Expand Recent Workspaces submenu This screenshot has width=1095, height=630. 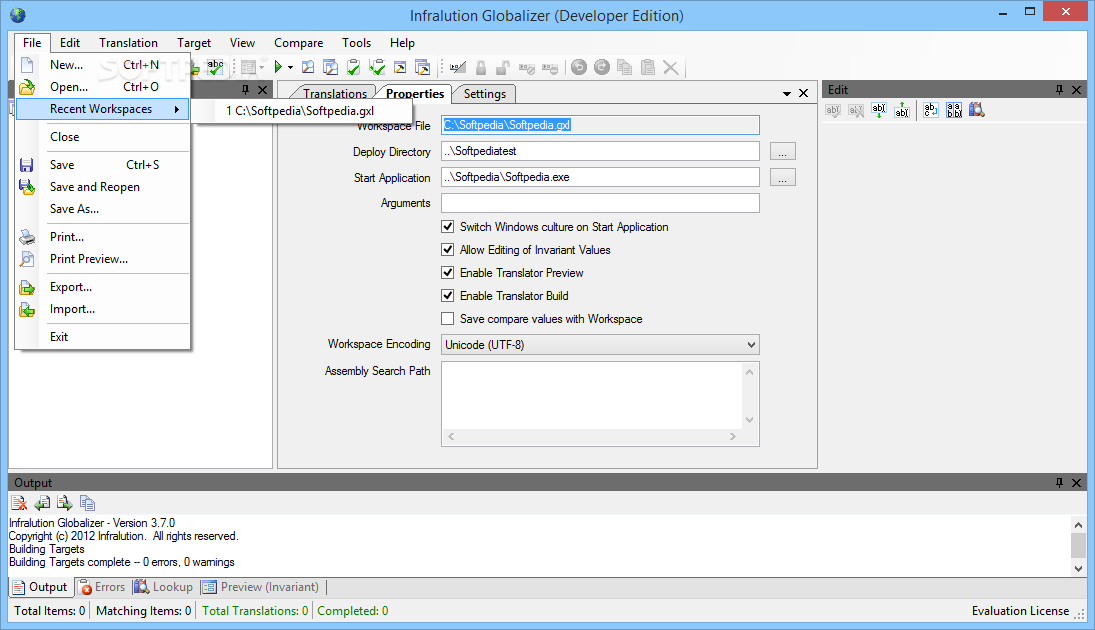tap(103, 109)
